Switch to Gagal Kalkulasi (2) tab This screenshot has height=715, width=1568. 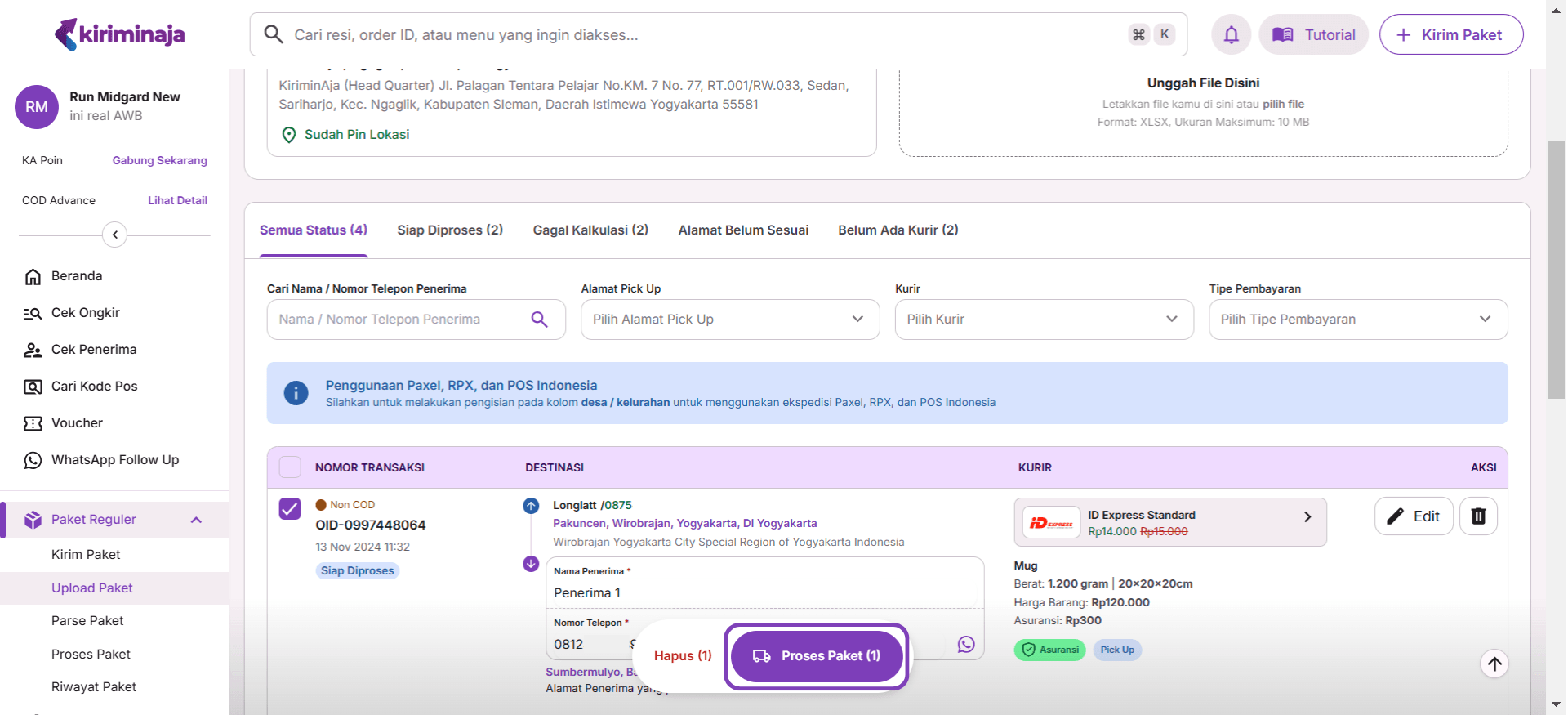coord(590,230)
